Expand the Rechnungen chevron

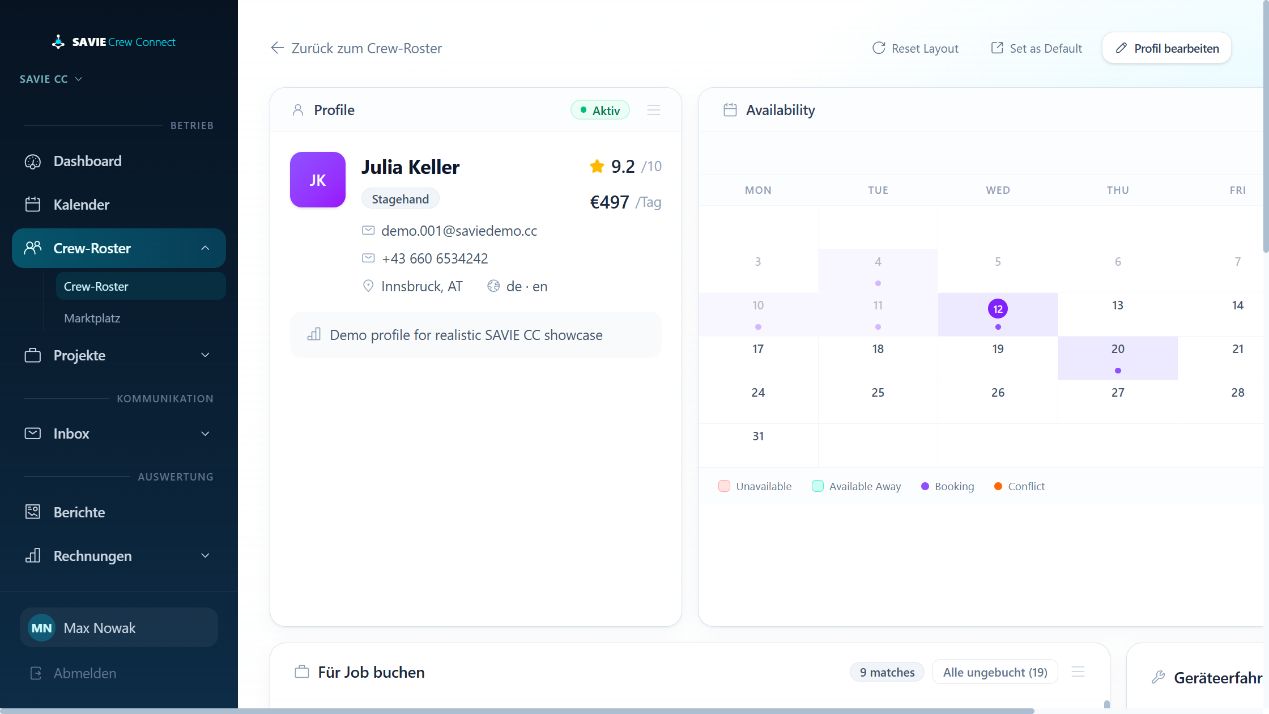(205, 555)
